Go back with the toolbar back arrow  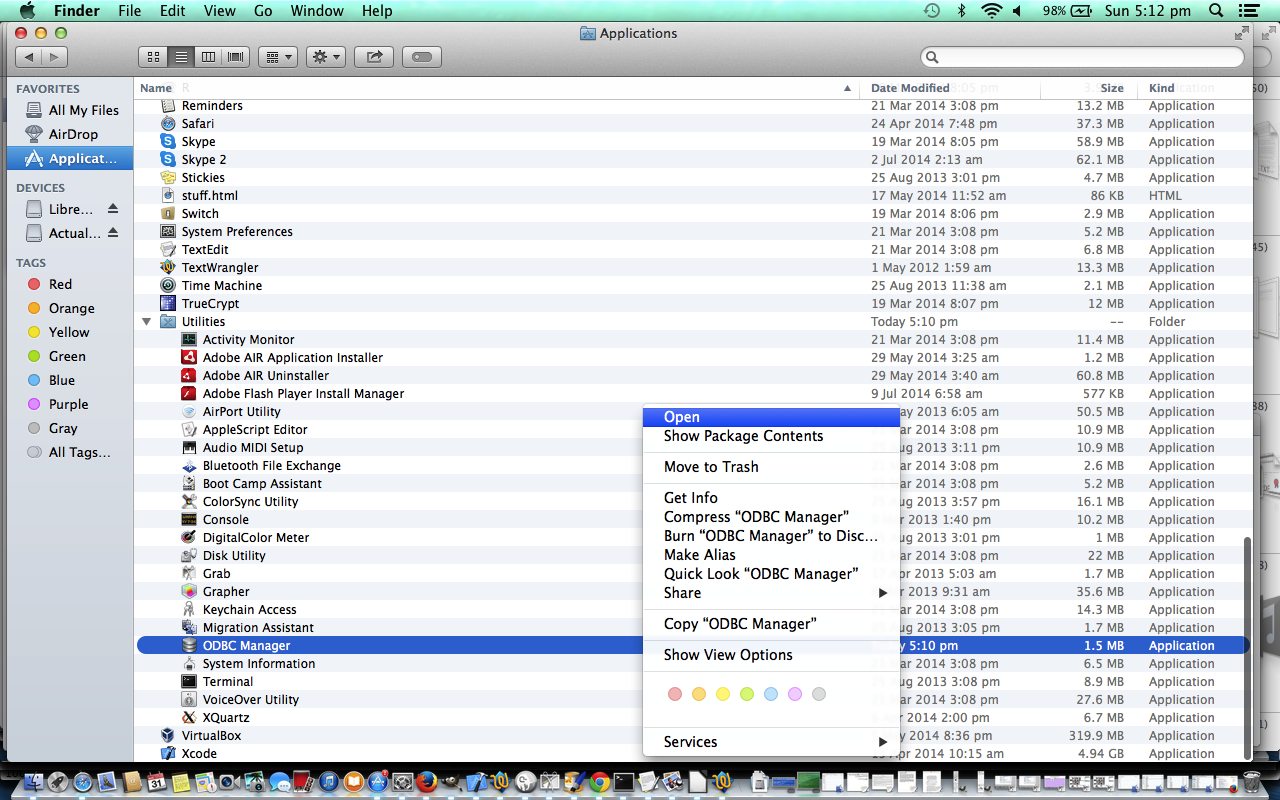click(x=29, y=57)
